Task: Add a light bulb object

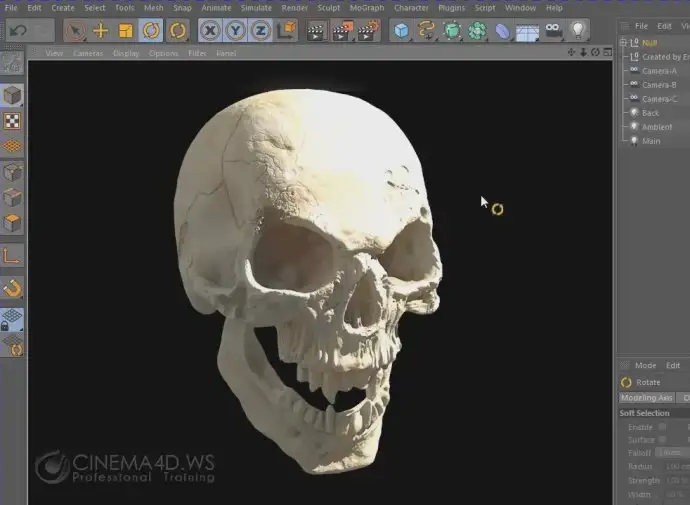Action: pos(578,31)
